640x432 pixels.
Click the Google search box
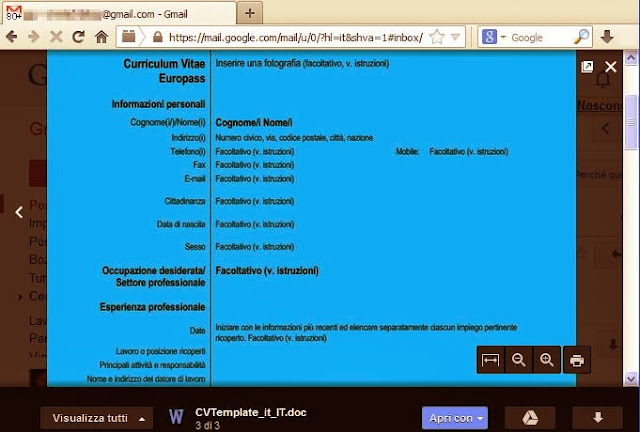(535, 37)
